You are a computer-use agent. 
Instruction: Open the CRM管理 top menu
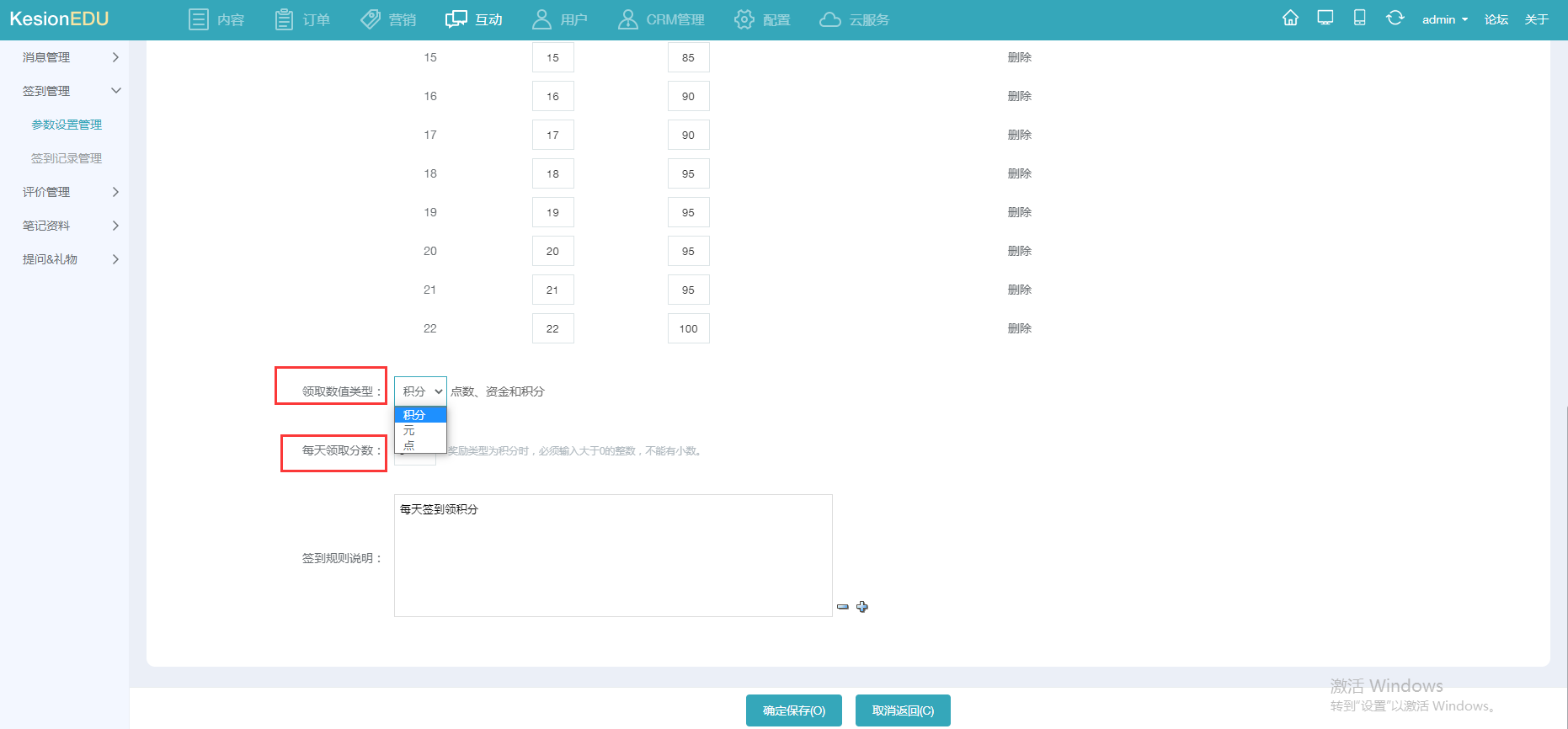661,19
